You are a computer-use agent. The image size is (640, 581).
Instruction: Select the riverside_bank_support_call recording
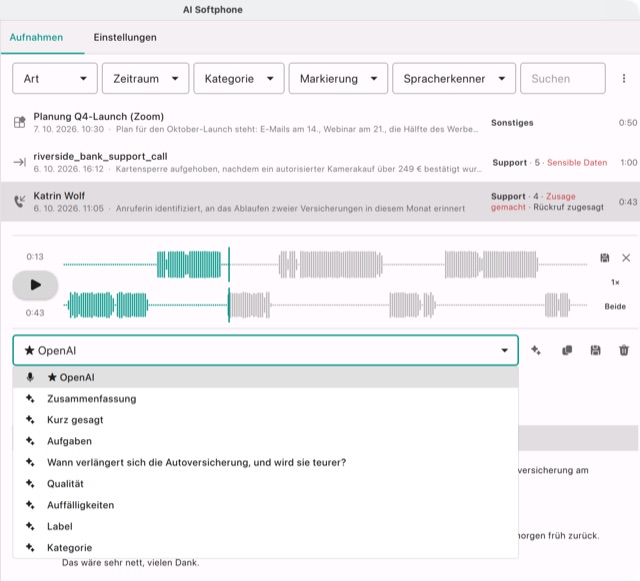320,162
